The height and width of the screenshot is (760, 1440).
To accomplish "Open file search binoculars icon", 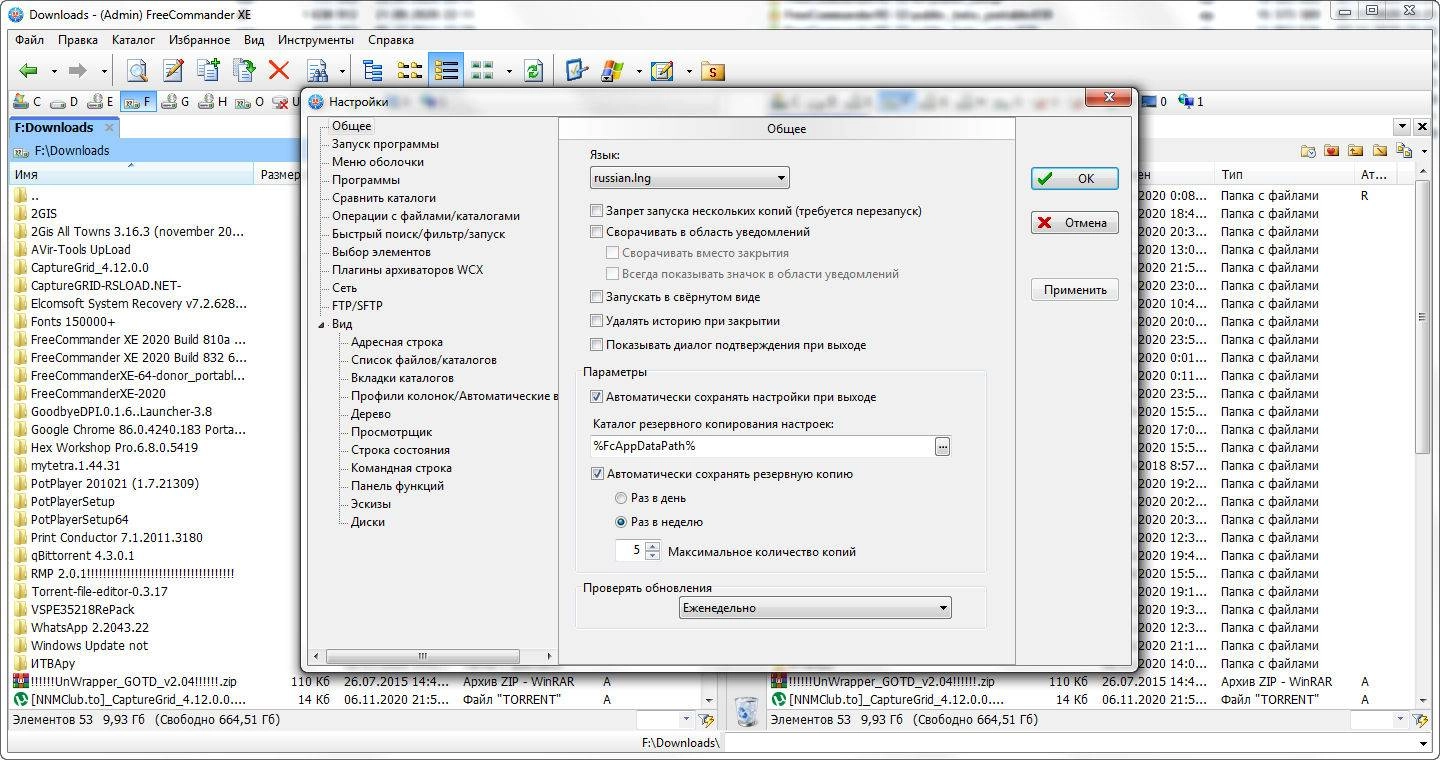I will [317, 71].
